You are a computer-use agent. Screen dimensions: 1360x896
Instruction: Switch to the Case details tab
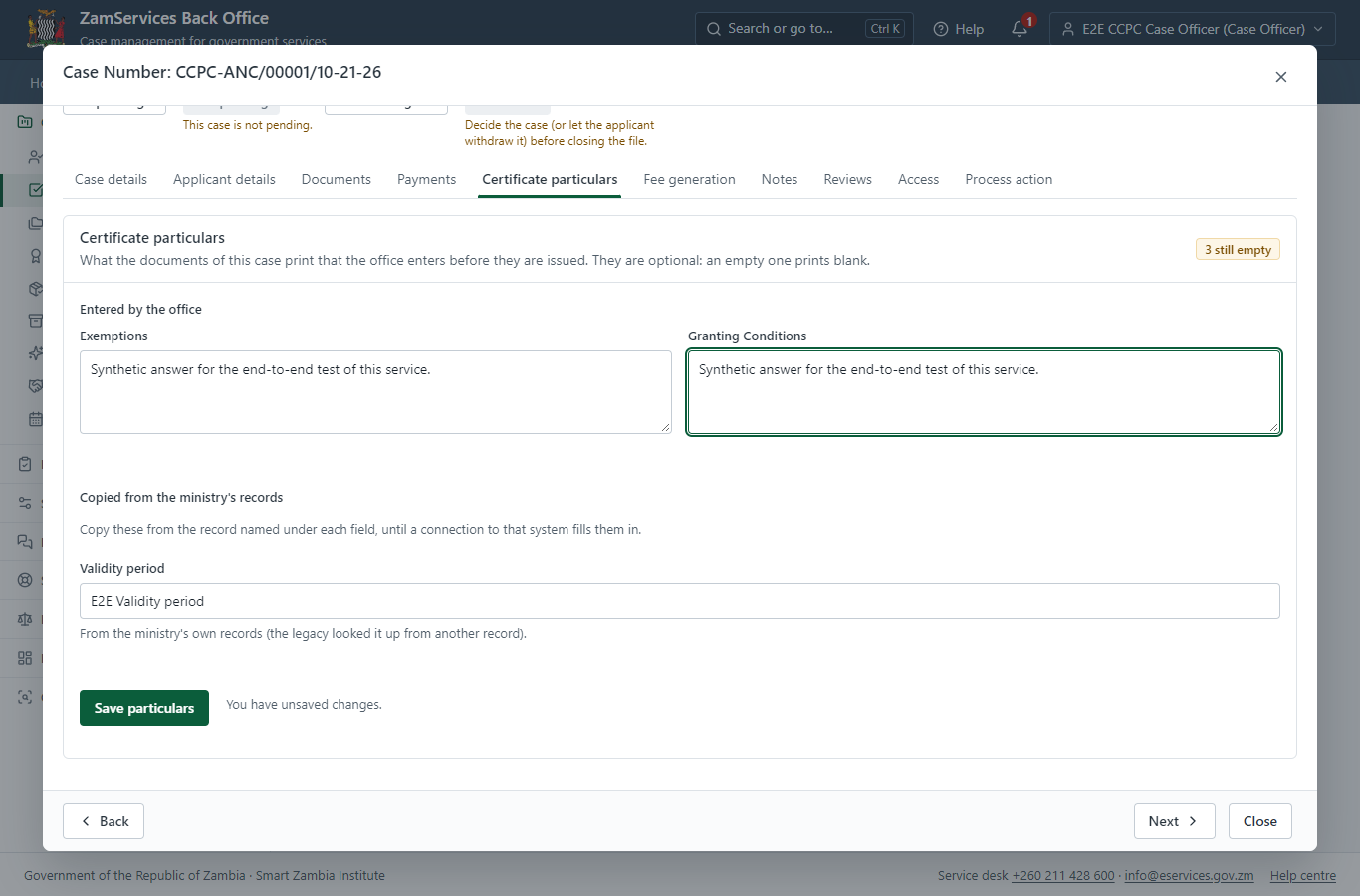pyautogui.click(x=111, y=180)
